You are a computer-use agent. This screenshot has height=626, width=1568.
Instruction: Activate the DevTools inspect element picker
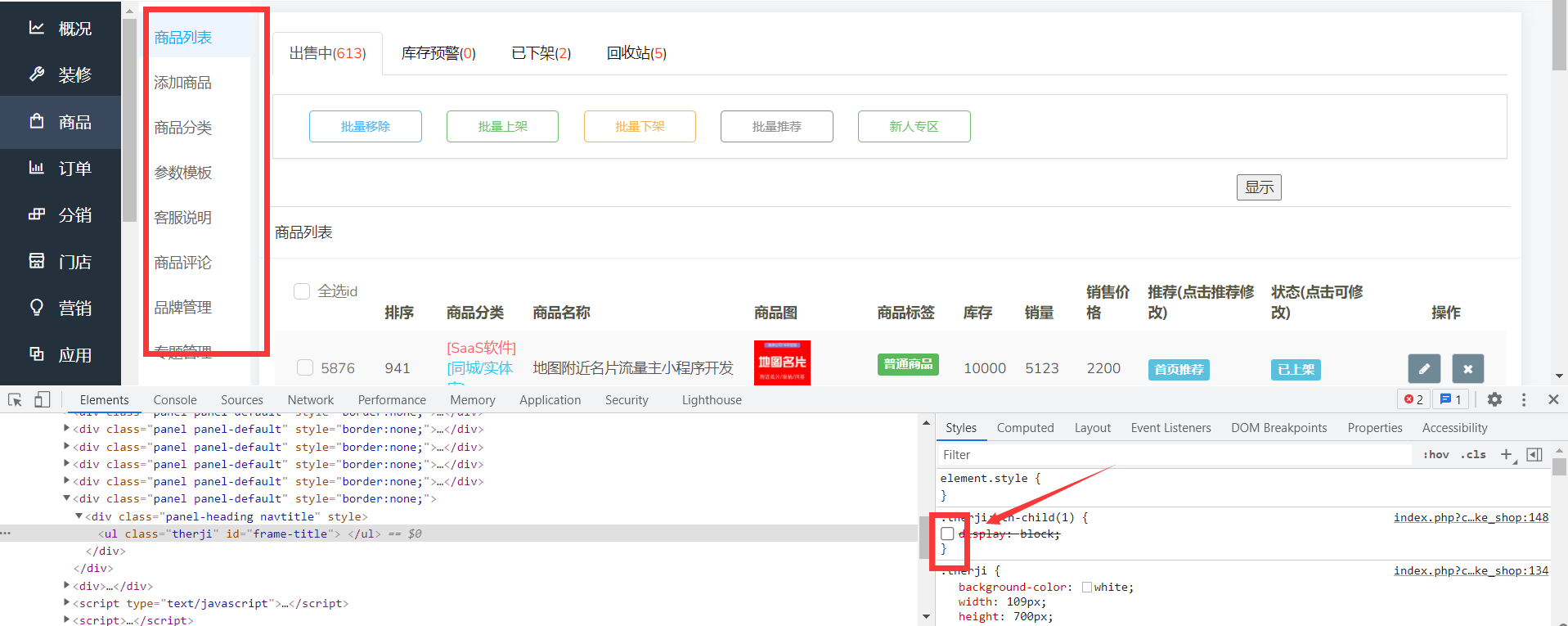pyautogui.click(x=15, y=399)
